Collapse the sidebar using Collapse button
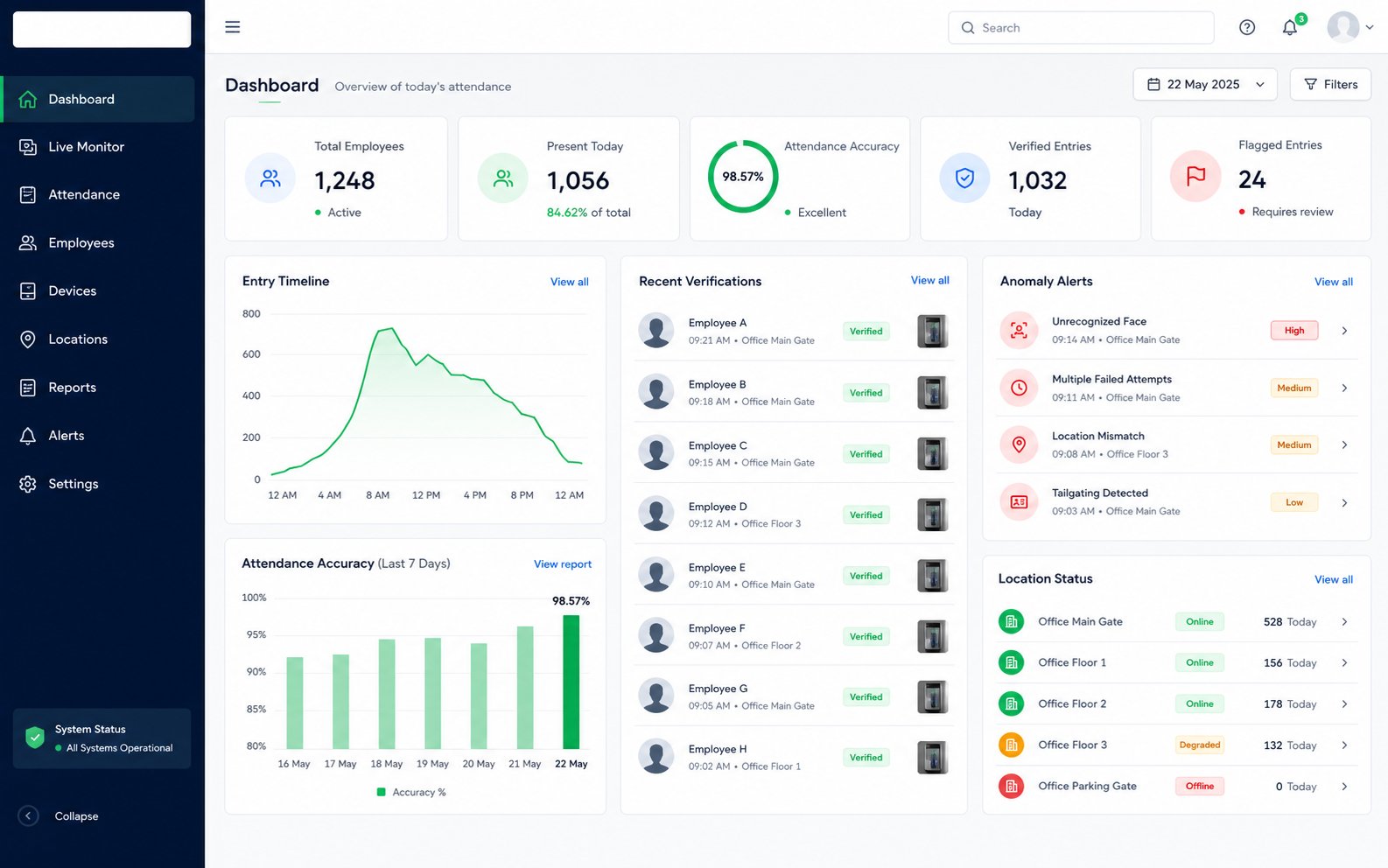The height and width of the screenshot is (868, 1388). click(x=59, y=815)
